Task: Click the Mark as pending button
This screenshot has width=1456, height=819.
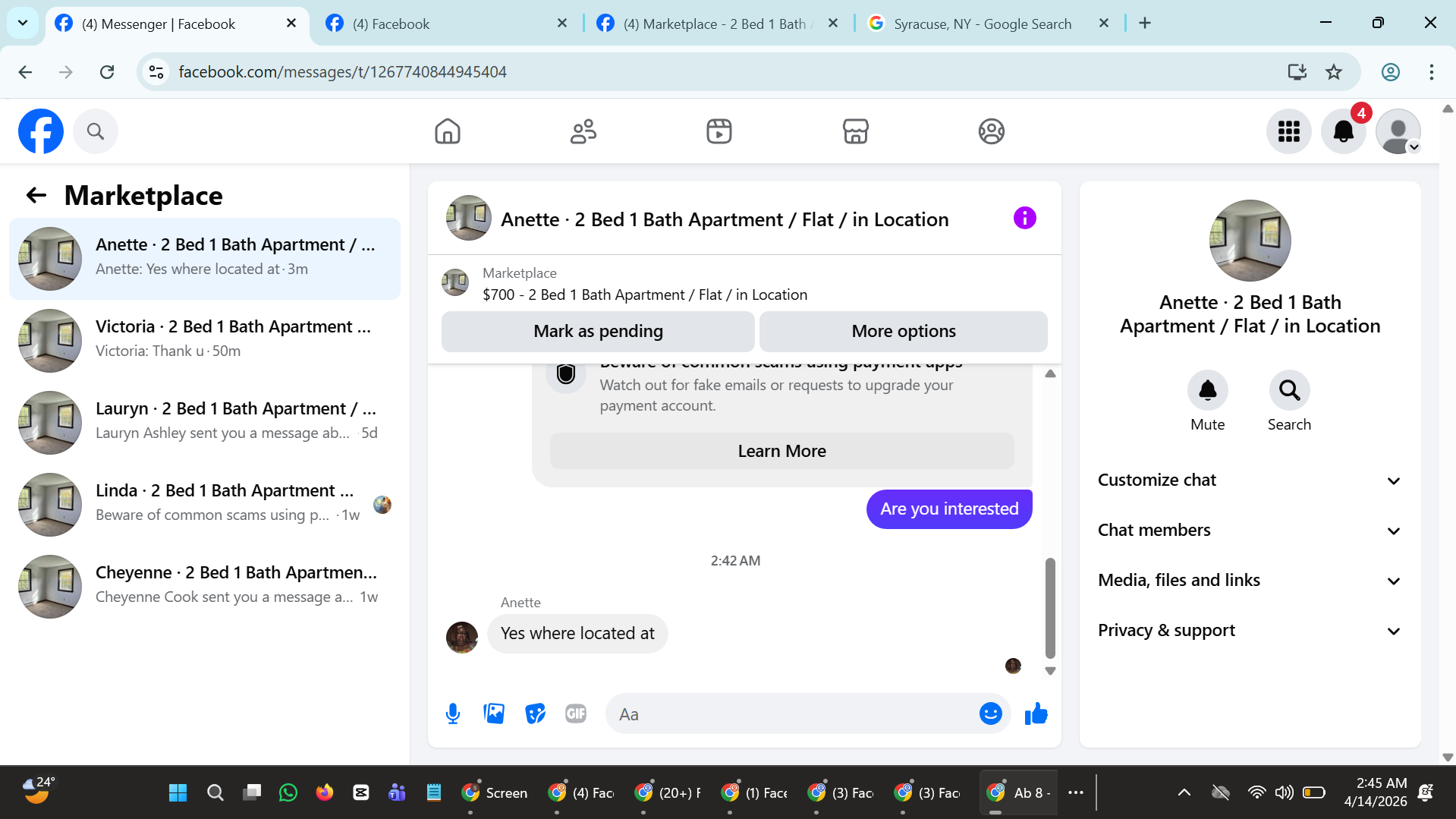Action: point(598,332)
